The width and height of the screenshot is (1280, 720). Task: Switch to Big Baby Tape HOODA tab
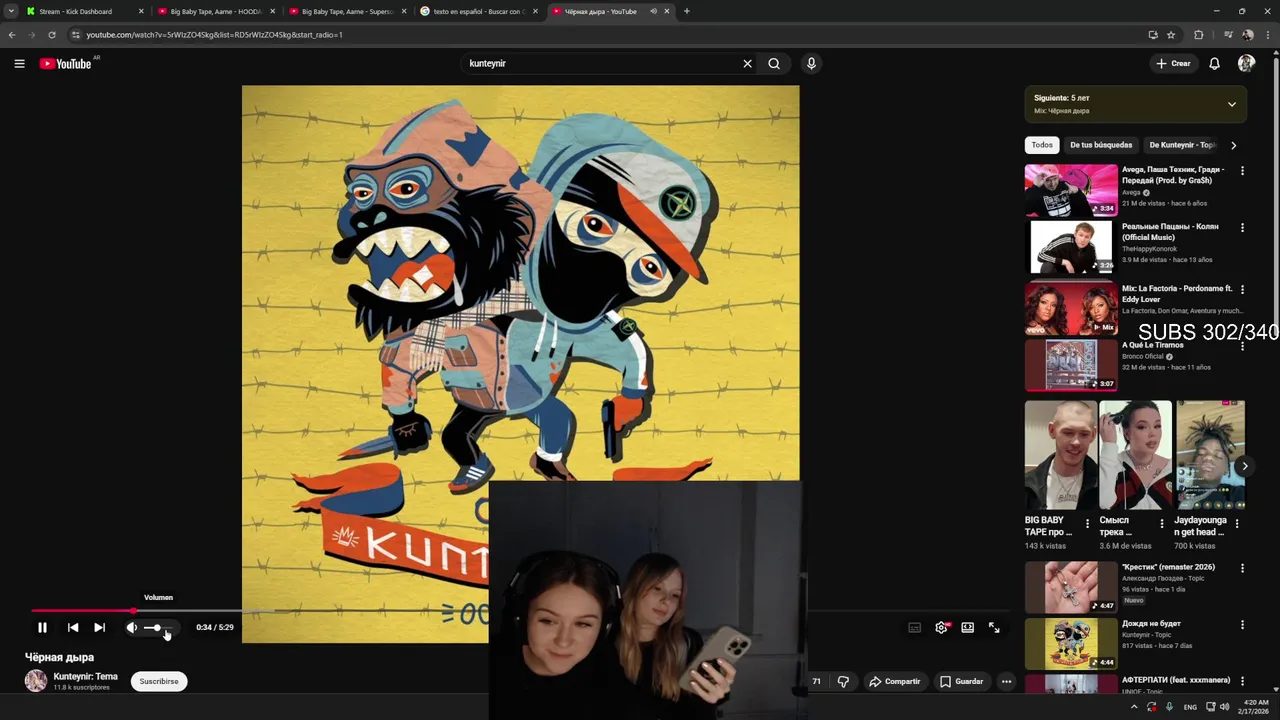click(215, 11)
